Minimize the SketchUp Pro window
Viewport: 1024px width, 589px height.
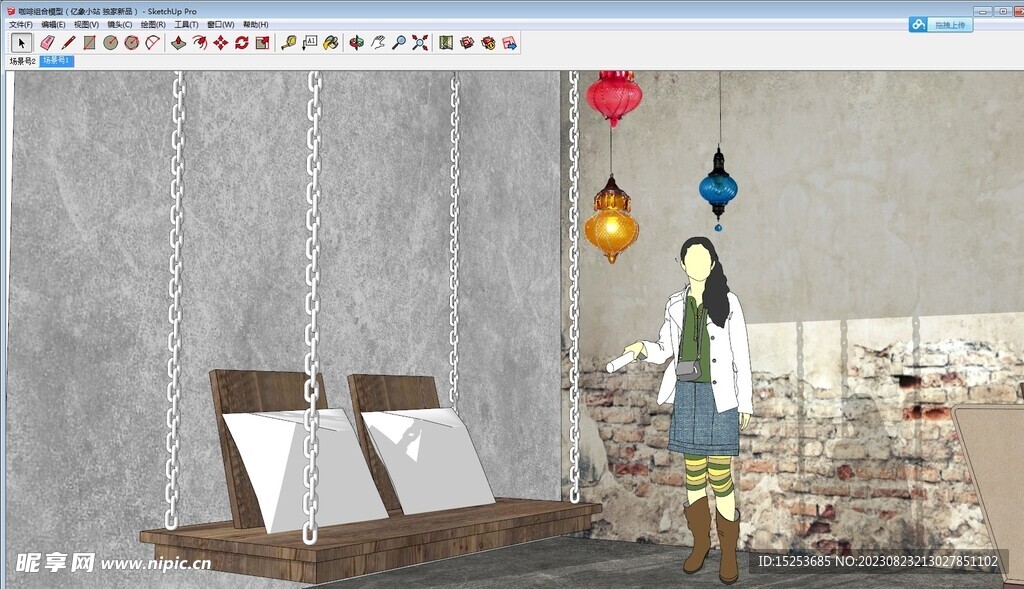point(983,11)
